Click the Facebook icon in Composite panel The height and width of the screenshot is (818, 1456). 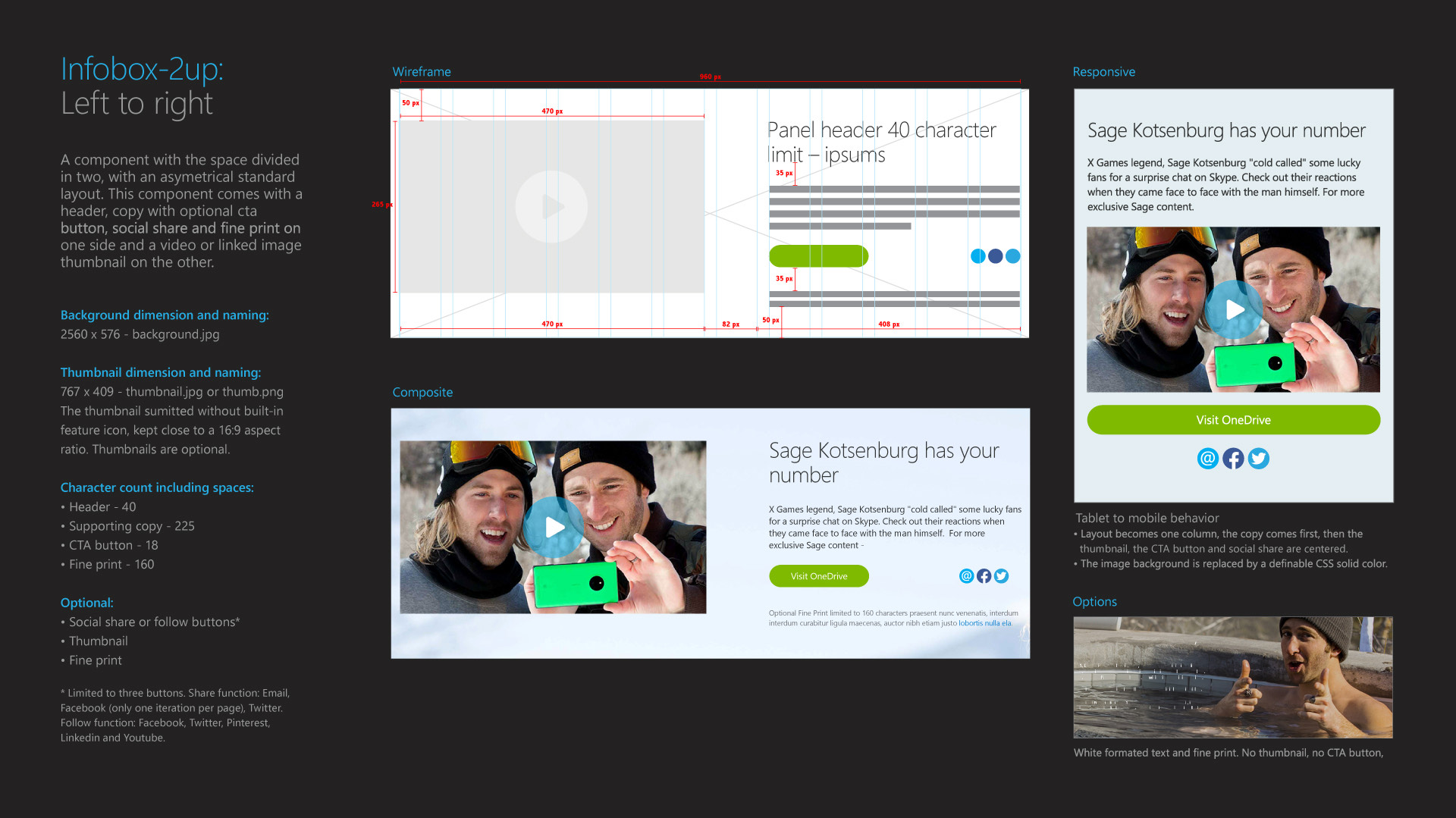click(x=984, y=576)
